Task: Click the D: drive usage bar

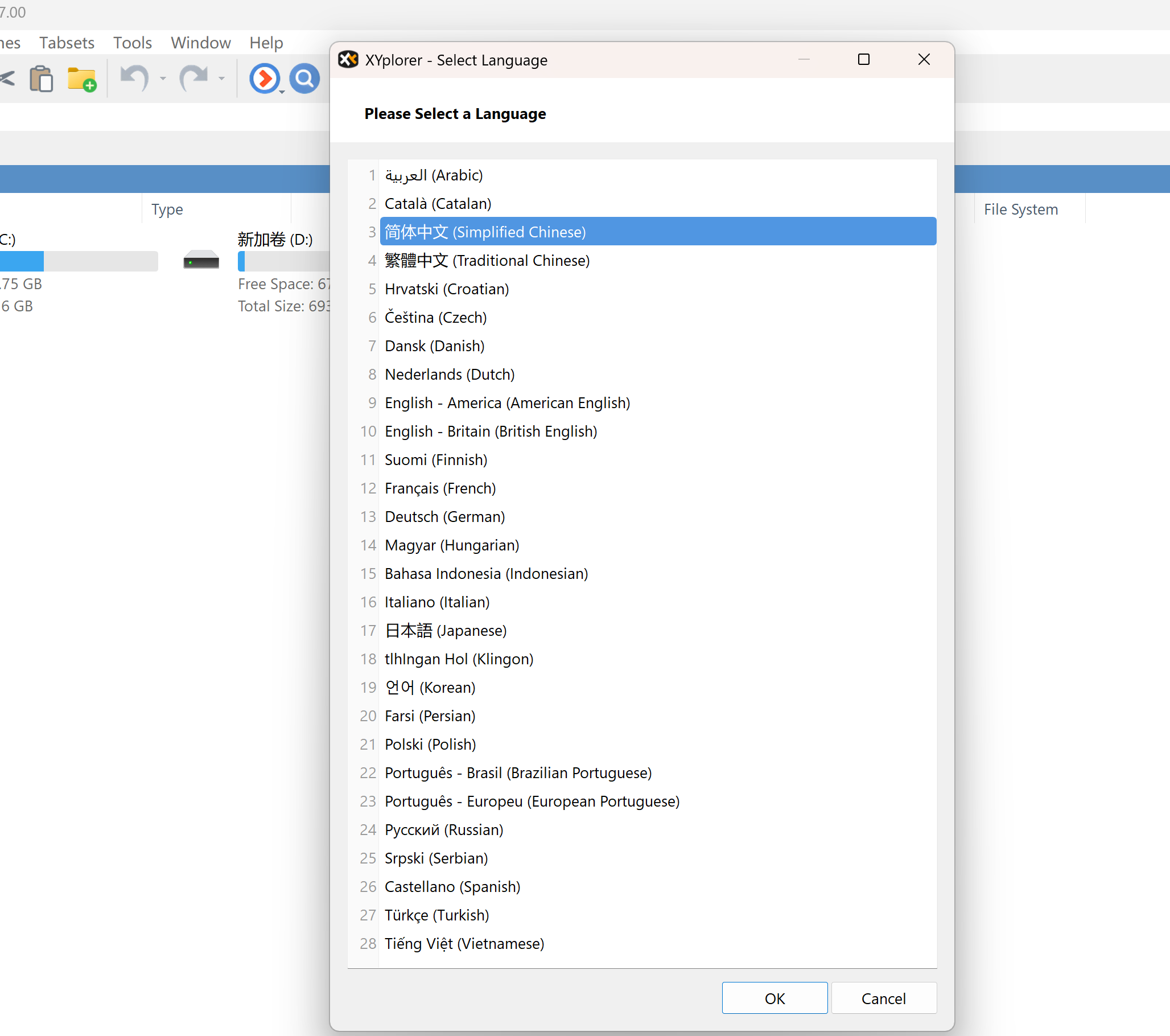Action: coord(283,261)
